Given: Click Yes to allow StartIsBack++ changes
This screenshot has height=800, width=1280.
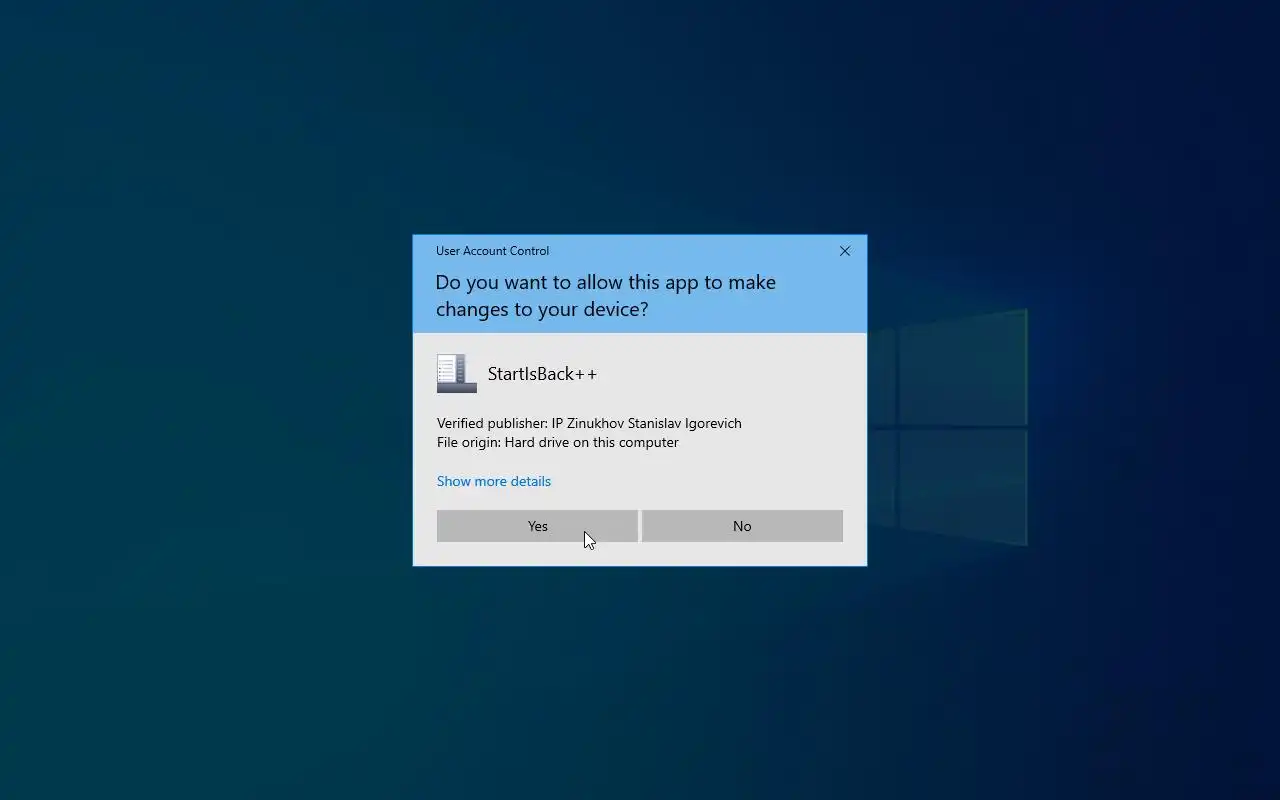Looking at the screenshot, I should tap(537, 526).
